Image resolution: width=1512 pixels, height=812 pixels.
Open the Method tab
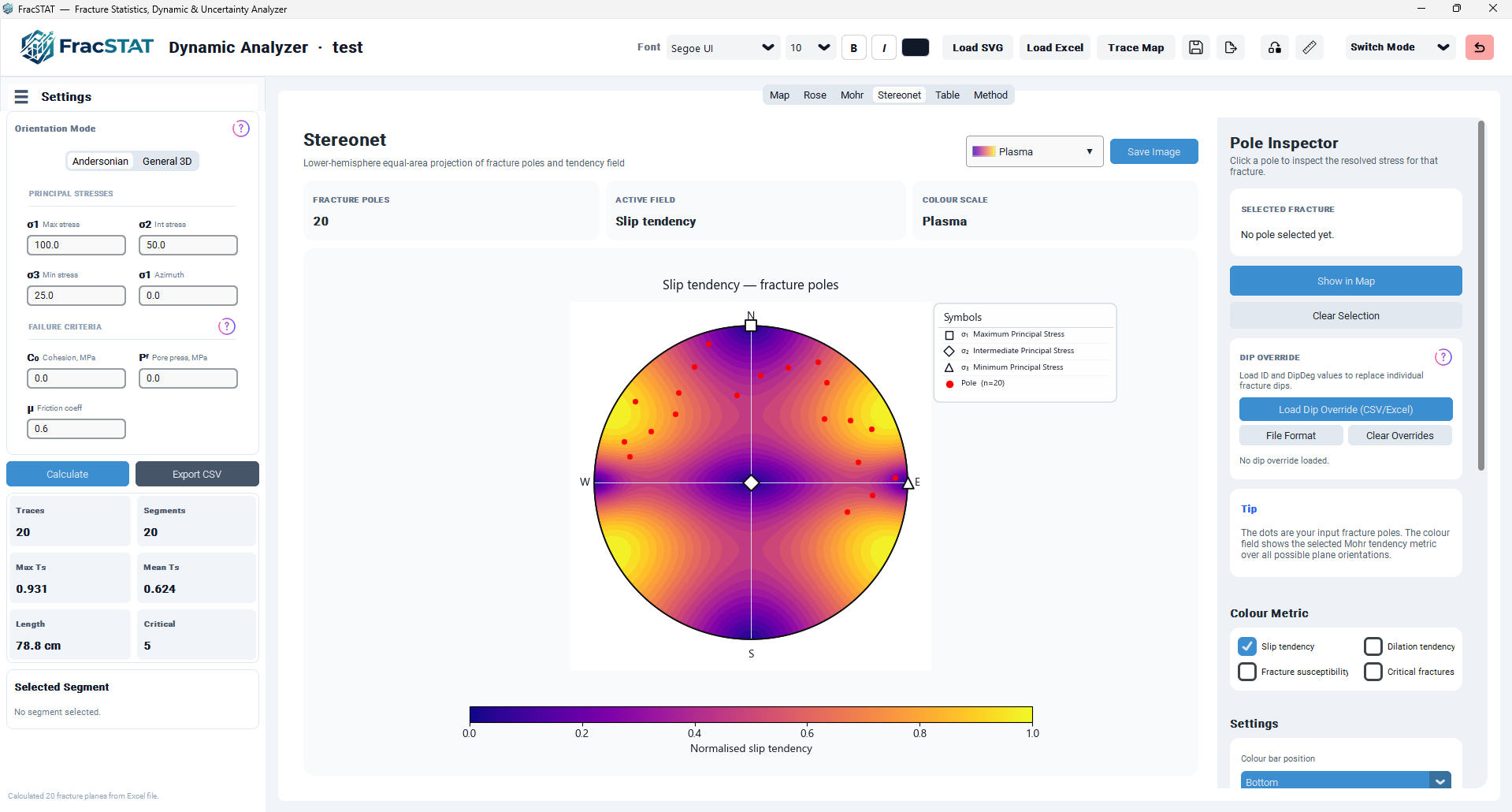990,95
